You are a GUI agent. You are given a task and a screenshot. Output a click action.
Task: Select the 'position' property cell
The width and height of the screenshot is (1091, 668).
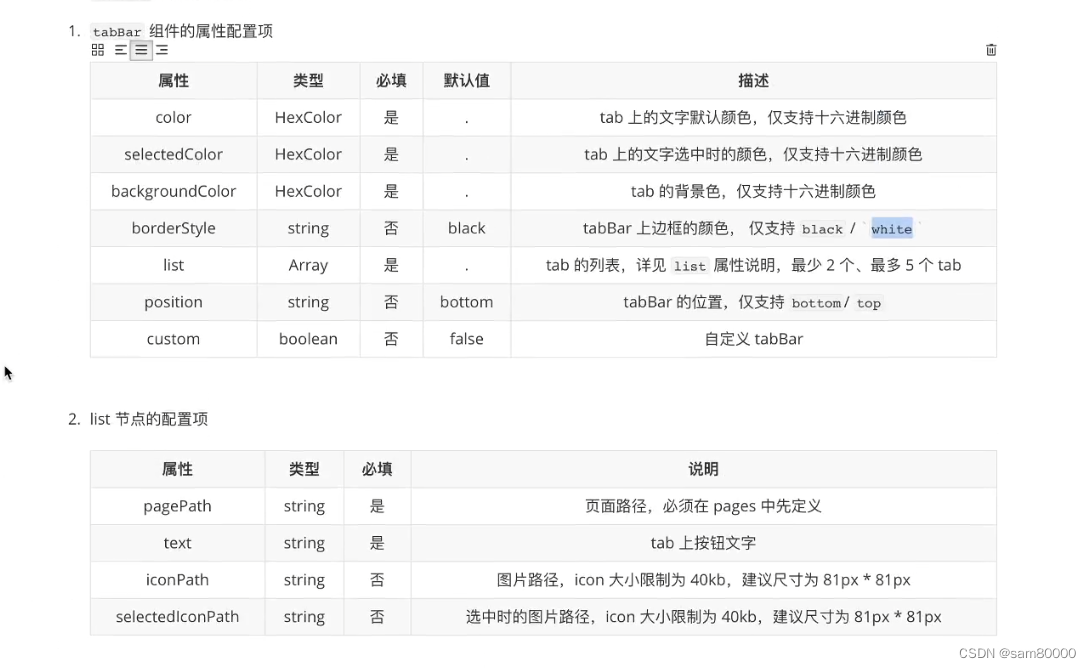173,302
